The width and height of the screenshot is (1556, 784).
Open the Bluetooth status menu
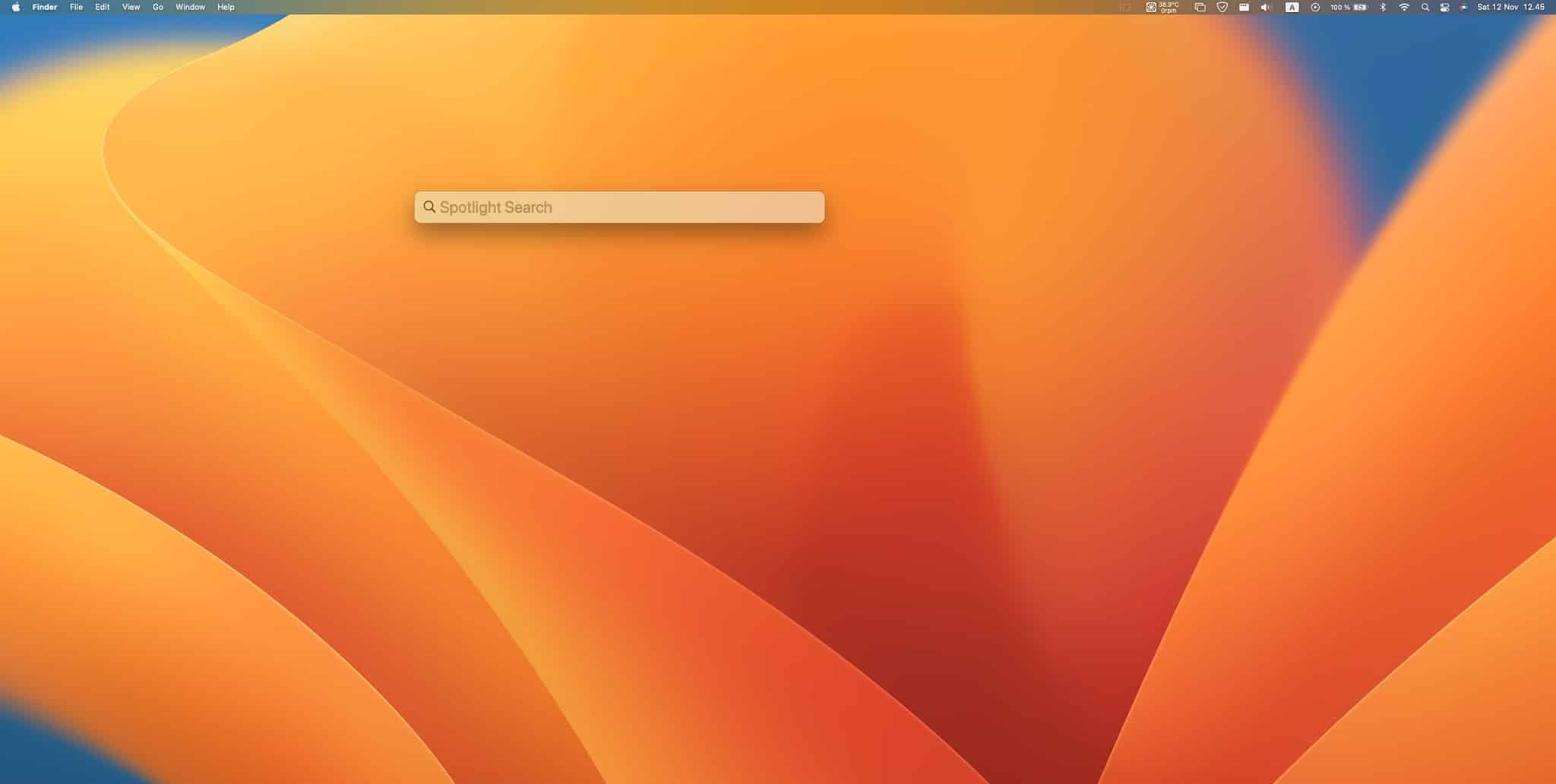click(1383, 7)
